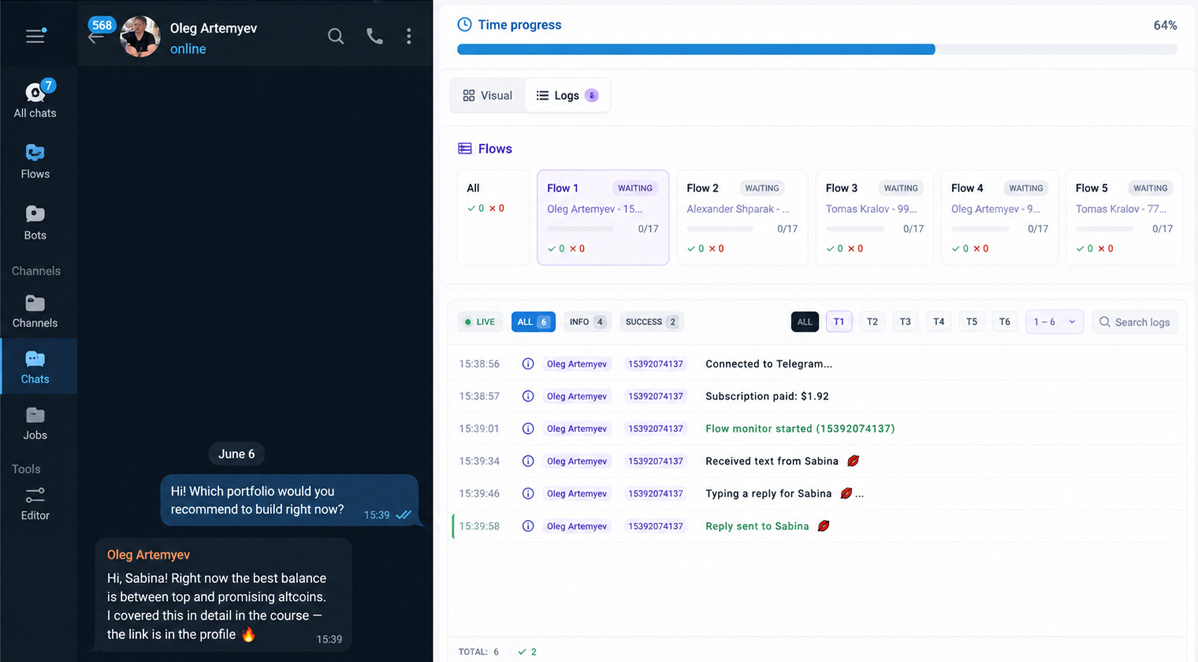Select the T2 filter
The height and width of the screenshot is (662, 1198).
tap(872, 322)
